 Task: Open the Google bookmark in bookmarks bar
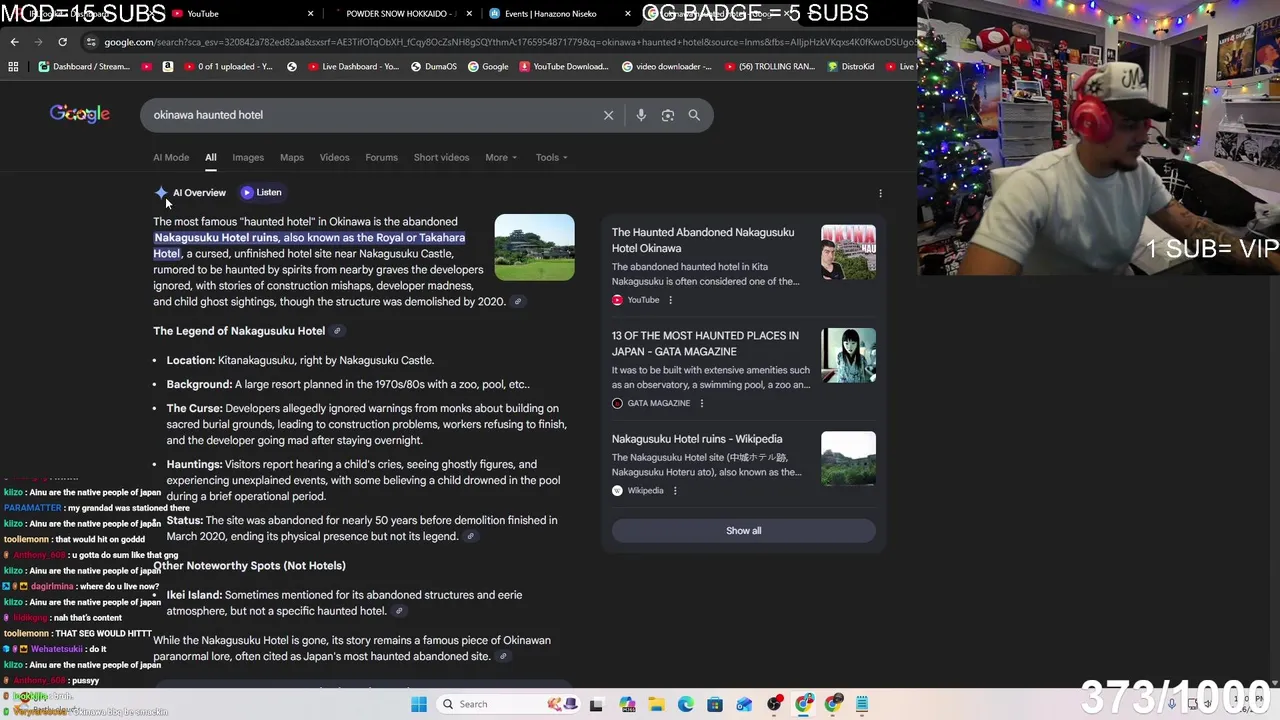(x=488, y=67)
